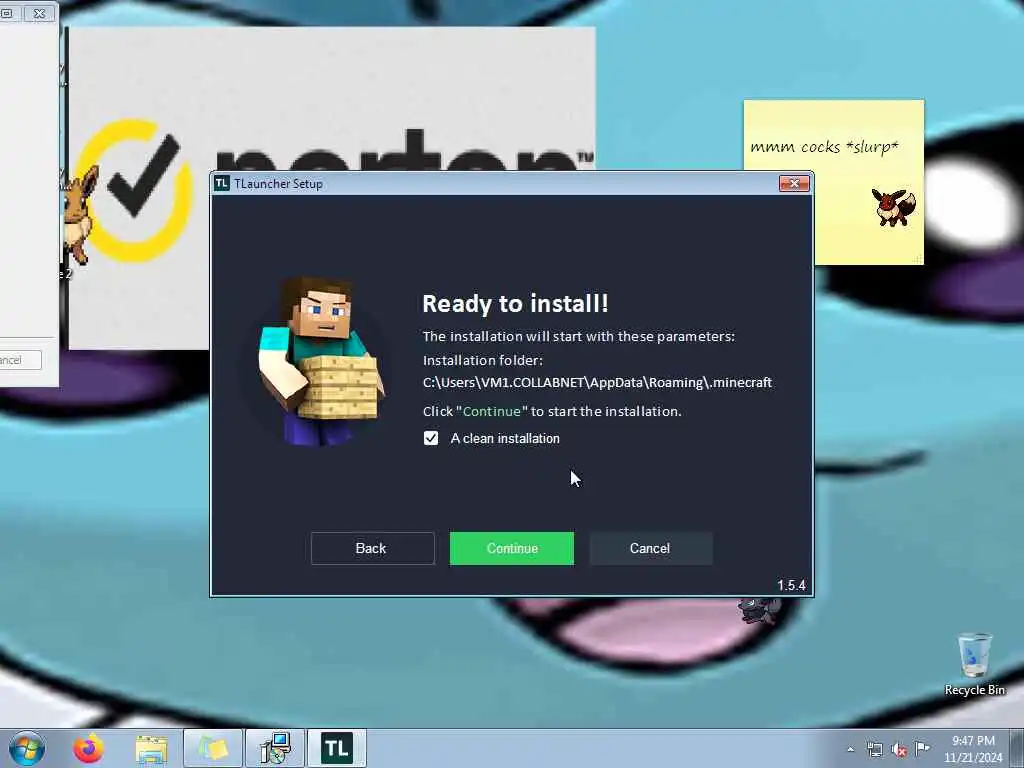Click the sticky note text area
This screenshot has height=768, width=1024.
click(x=824, y=147)
